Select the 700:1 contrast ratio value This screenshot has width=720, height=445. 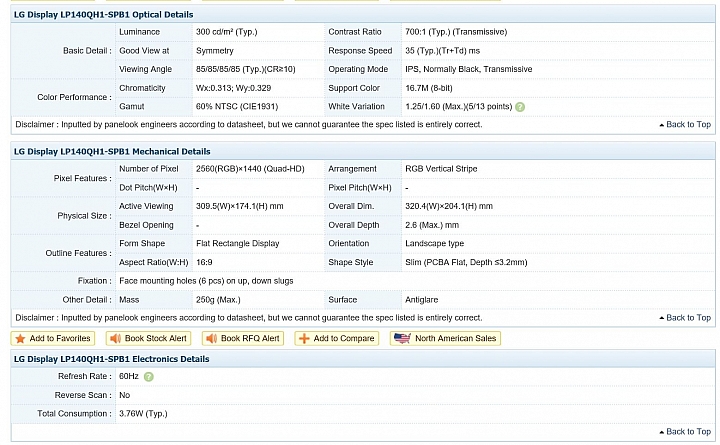click(x=456, y=32)
